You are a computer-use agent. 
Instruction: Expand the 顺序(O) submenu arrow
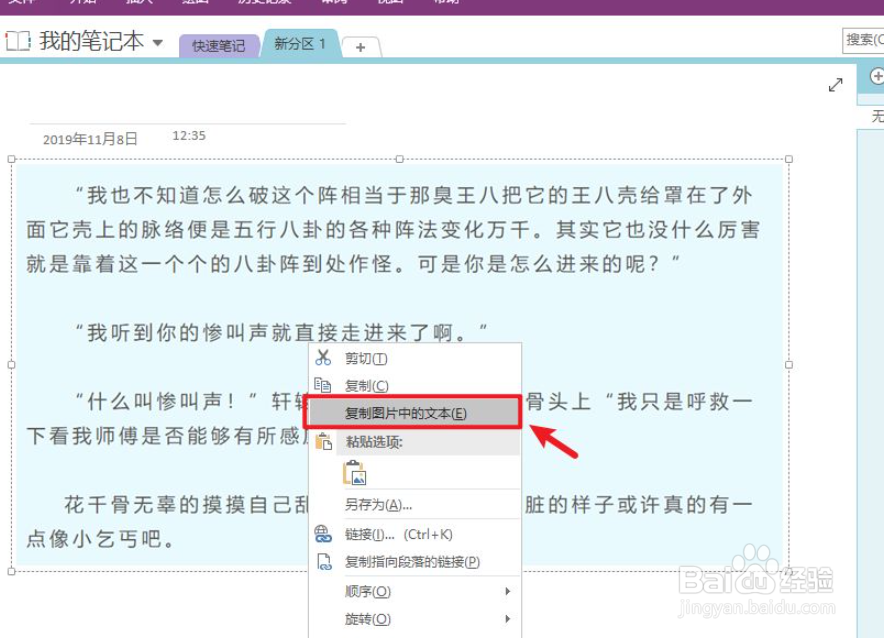510,592
